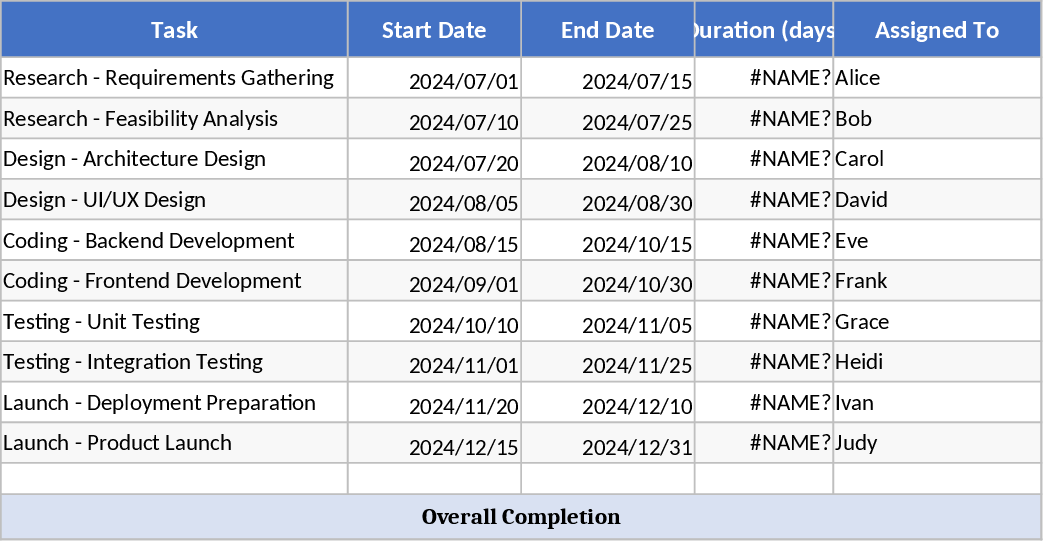Select the Coding - Backend Development cell
1043x541 pixels.
[174, 241]
